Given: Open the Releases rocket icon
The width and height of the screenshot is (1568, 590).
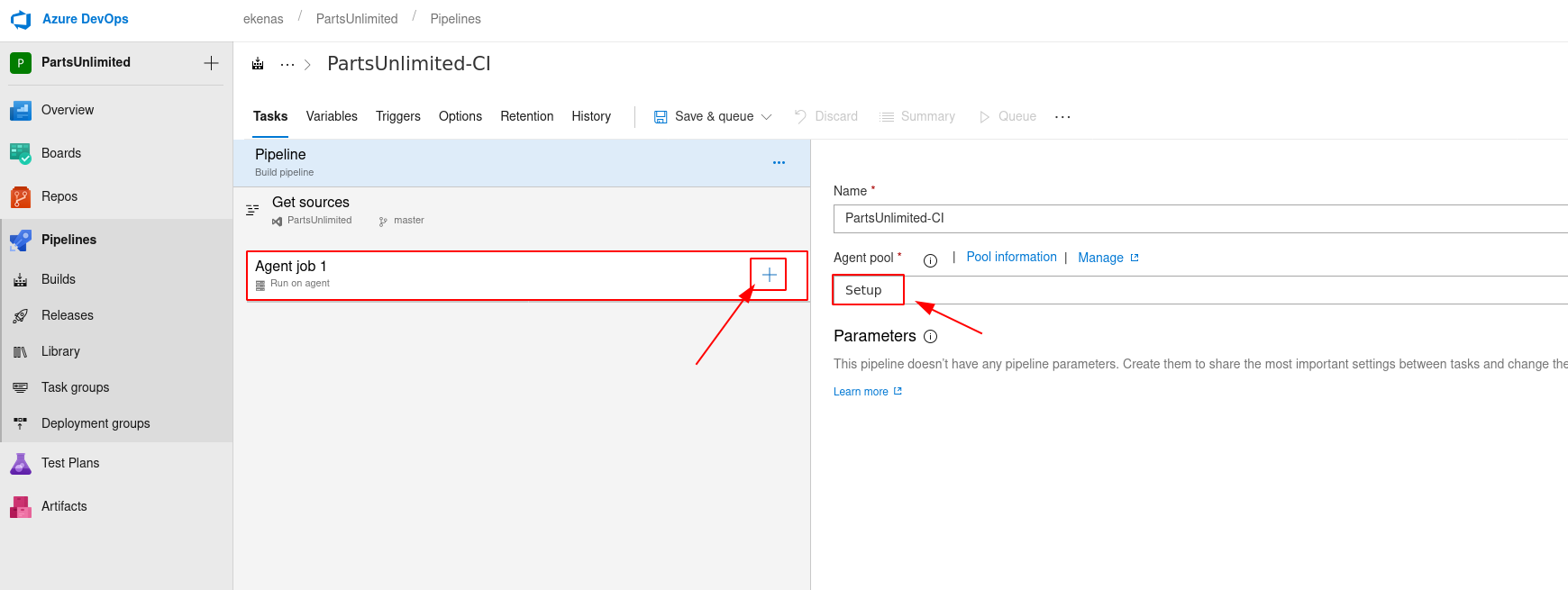Looking at the screenshot, I should pos(21,316).
